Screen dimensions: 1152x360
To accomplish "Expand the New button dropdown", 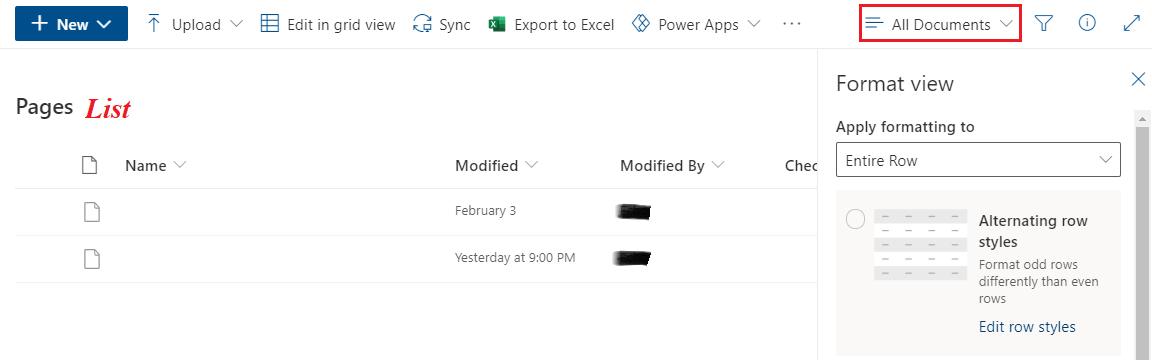I will (x=71, y=24).
